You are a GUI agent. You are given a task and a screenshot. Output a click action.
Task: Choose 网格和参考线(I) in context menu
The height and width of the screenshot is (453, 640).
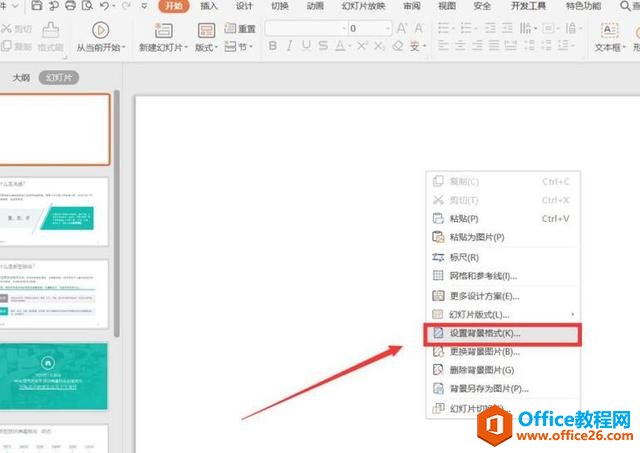click(x=503, y=276)
